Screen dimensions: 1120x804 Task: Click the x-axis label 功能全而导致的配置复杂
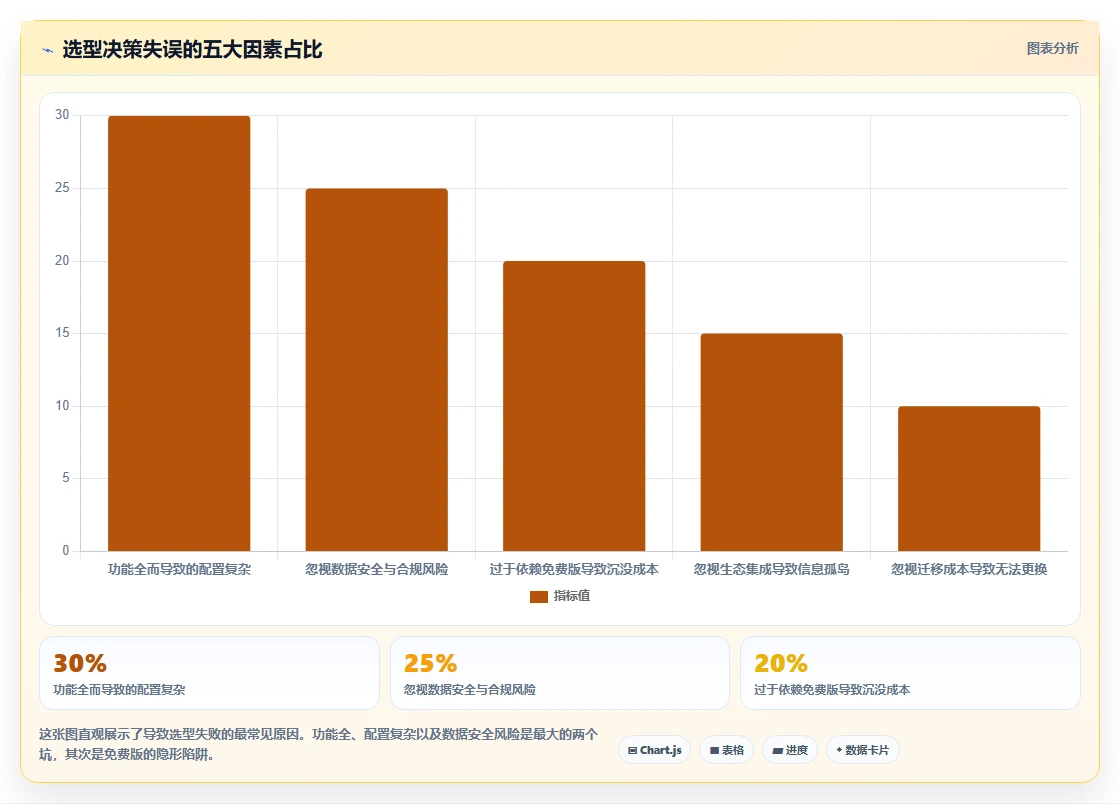179,569
